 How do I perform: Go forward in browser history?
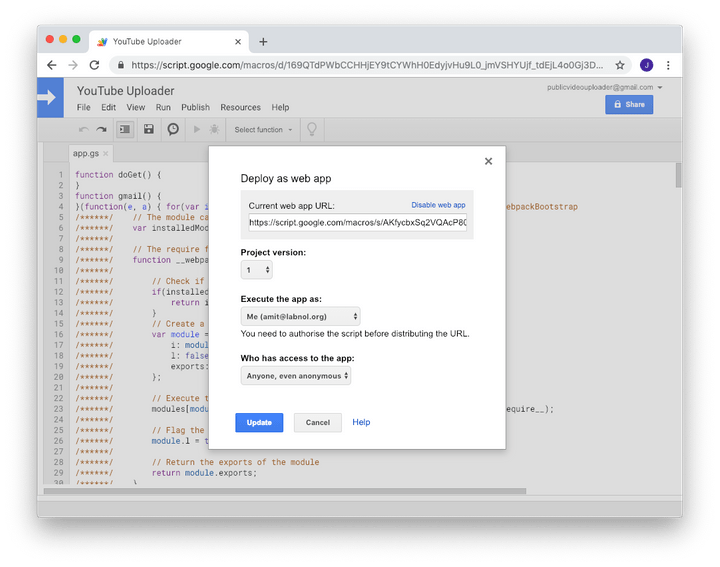tap(73, 65)
